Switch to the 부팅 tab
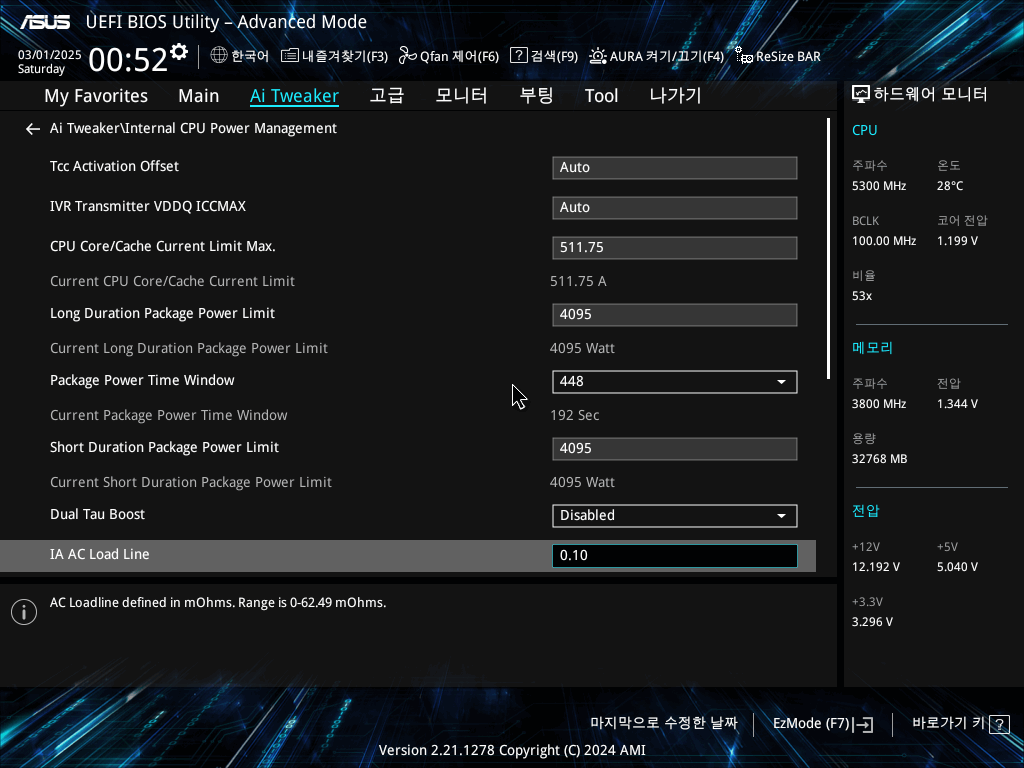This screenshot has width=1024, height=768. pyautogui.click(x=536, y=95)
